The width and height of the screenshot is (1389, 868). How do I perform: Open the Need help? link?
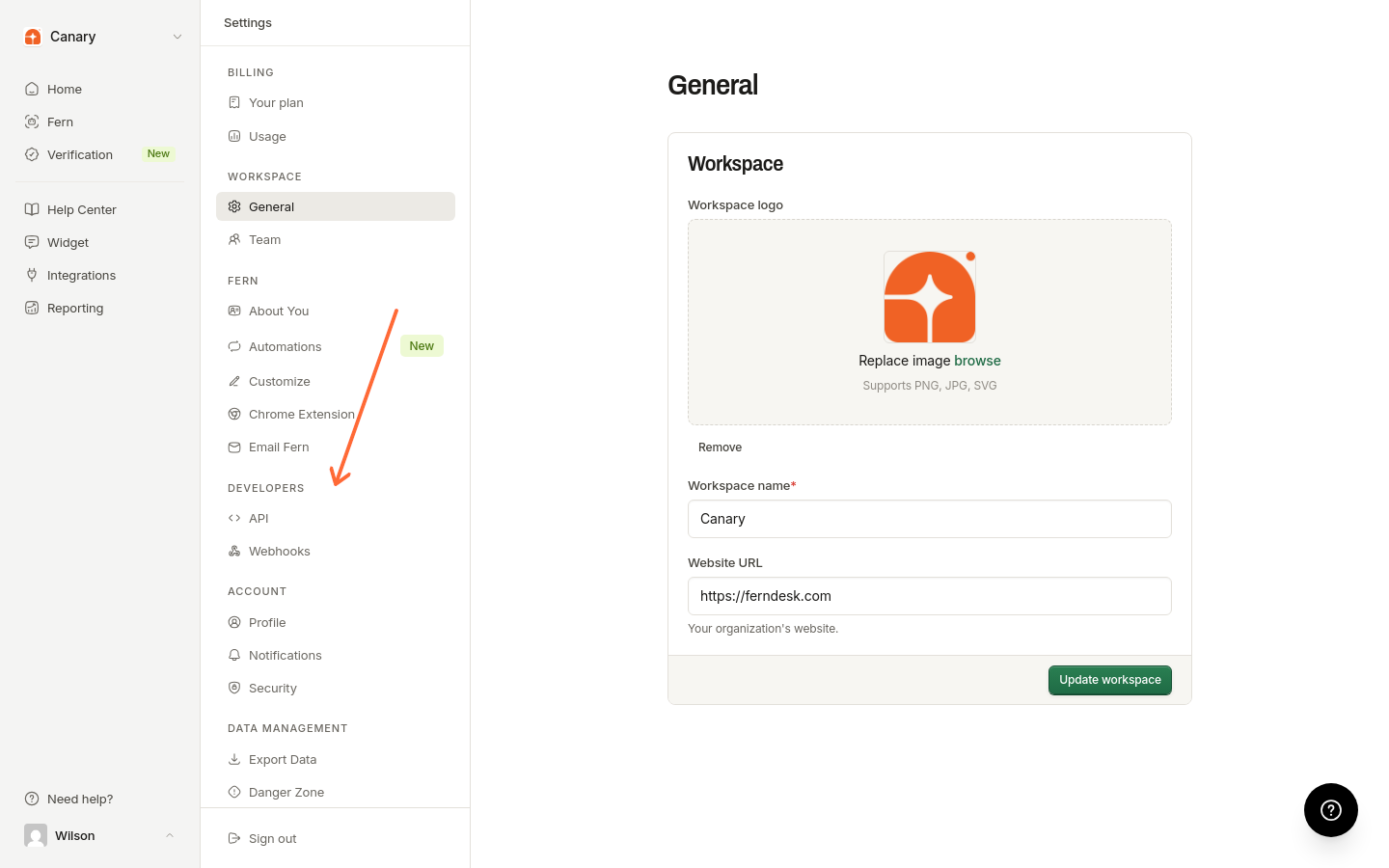(x=80, y=799)
